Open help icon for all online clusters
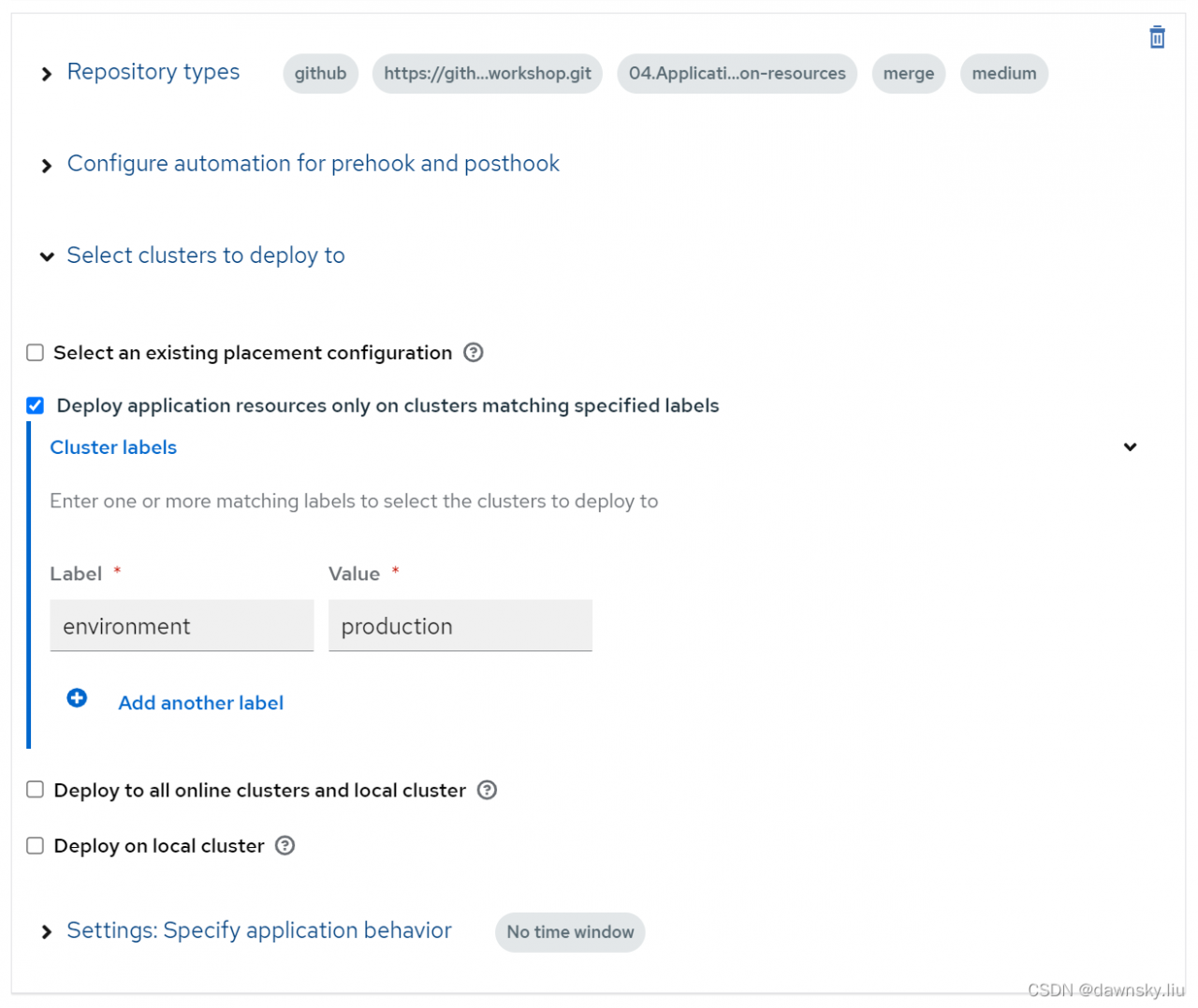Viewport: 1198px width, 1008px height. [x=487, y=790]
